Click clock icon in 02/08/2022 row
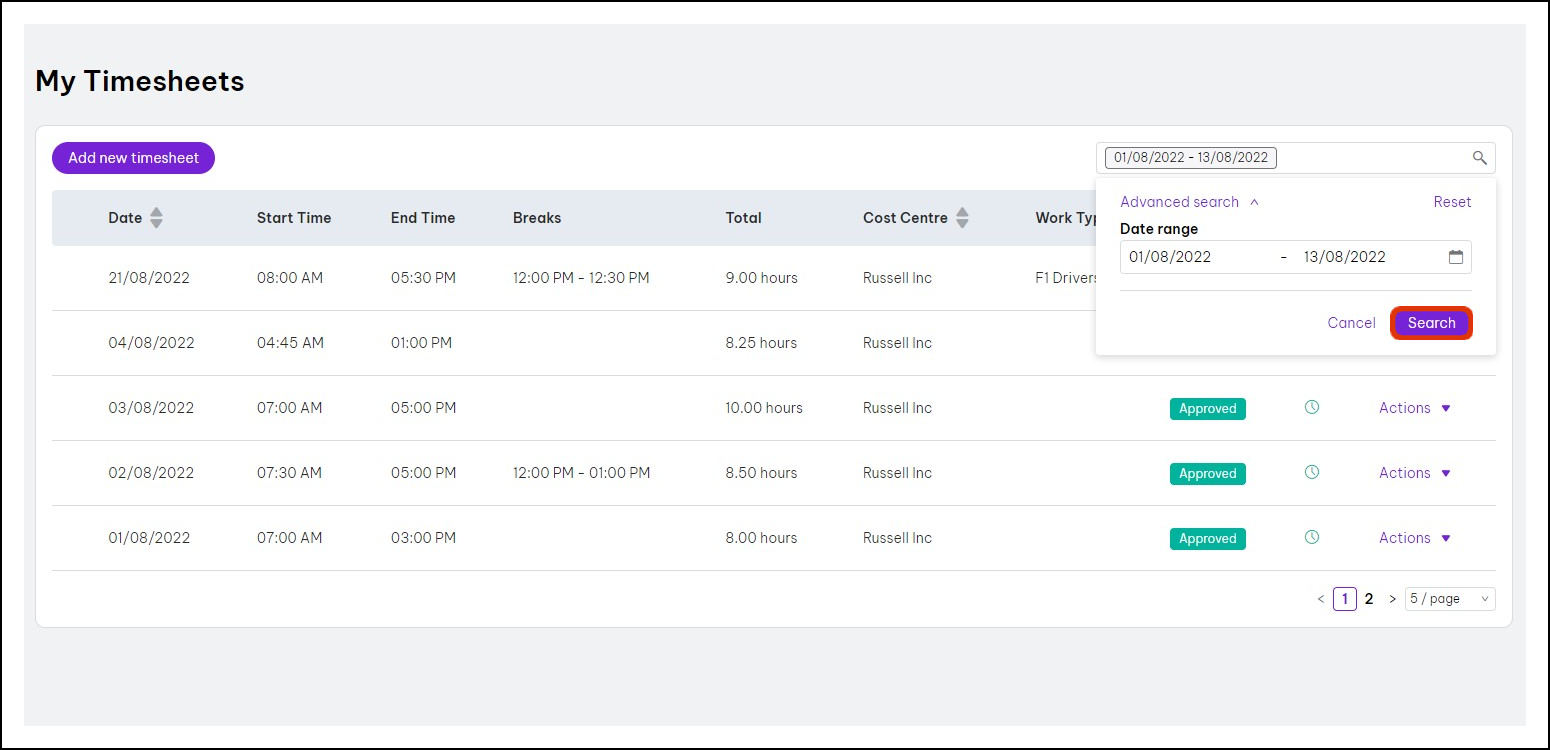 pyautogui.click(x=1312, y=472)
